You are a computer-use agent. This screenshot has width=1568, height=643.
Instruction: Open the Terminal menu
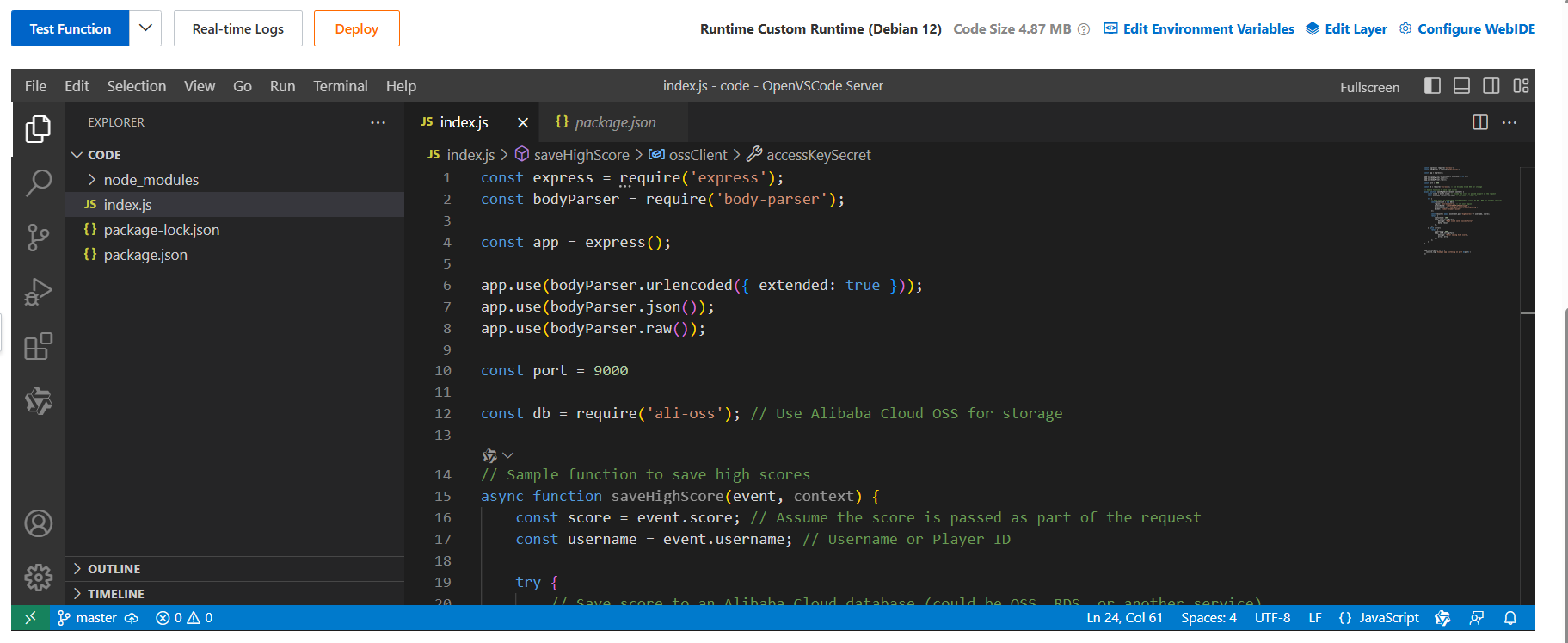(340, 86)
